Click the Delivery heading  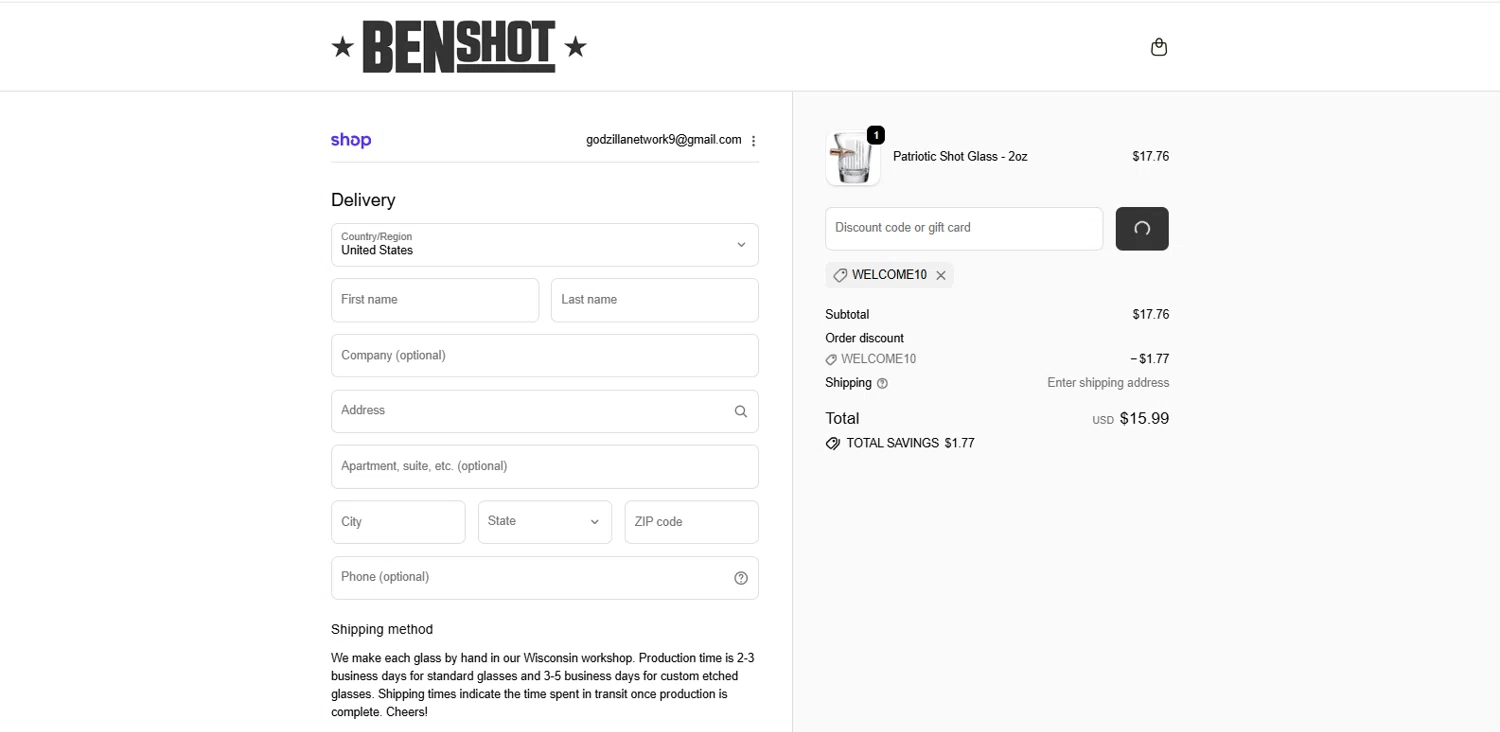[x=363, y=200]
